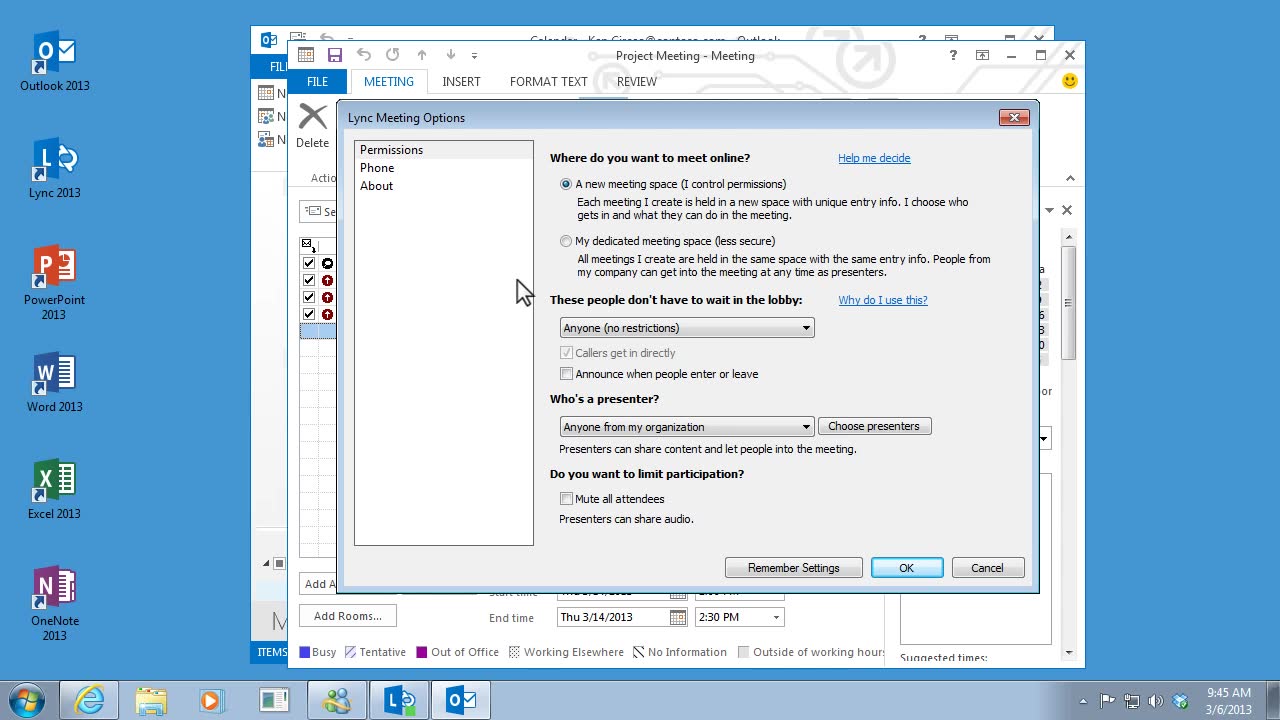This screenshot has height=720, width=1280.
Task: Open the Excel 2013 desktop shortcut
Action: pyautogui.click(x=54, y=490)
